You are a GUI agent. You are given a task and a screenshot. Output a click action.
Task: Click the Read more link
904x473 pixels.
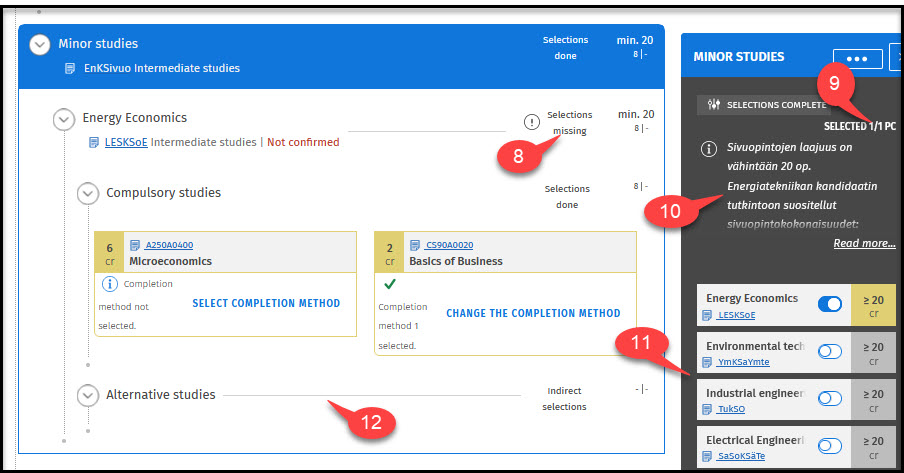864,243
